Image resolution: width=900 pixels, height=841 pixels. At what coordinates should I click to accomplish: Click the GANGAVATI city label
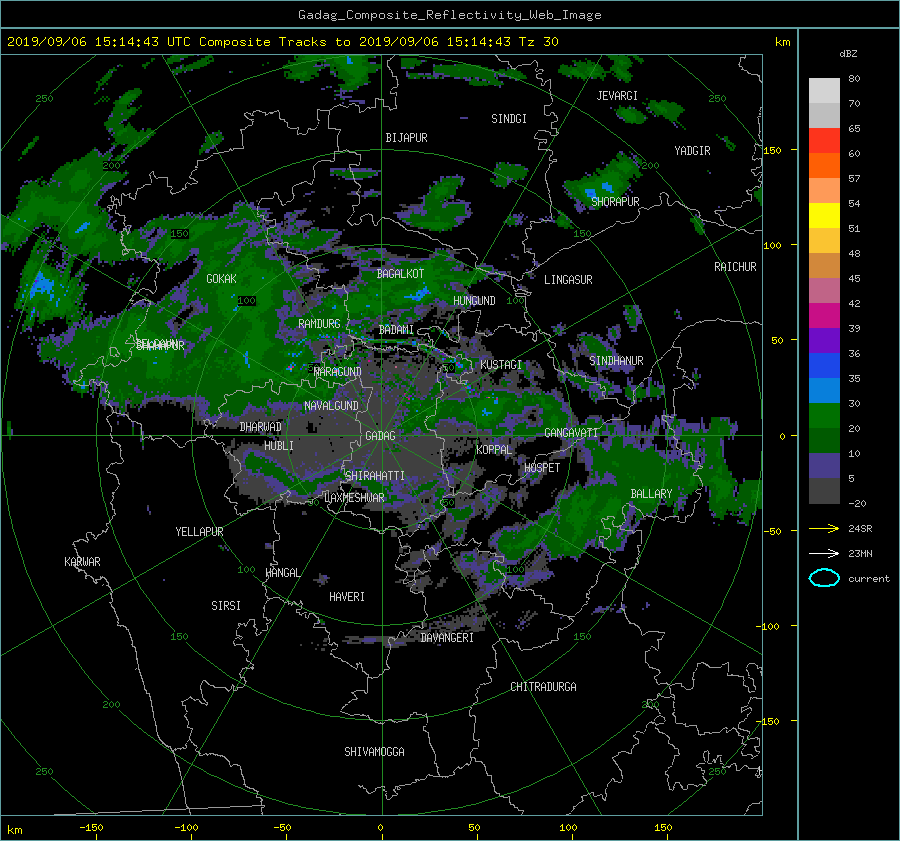coord(571,432)
